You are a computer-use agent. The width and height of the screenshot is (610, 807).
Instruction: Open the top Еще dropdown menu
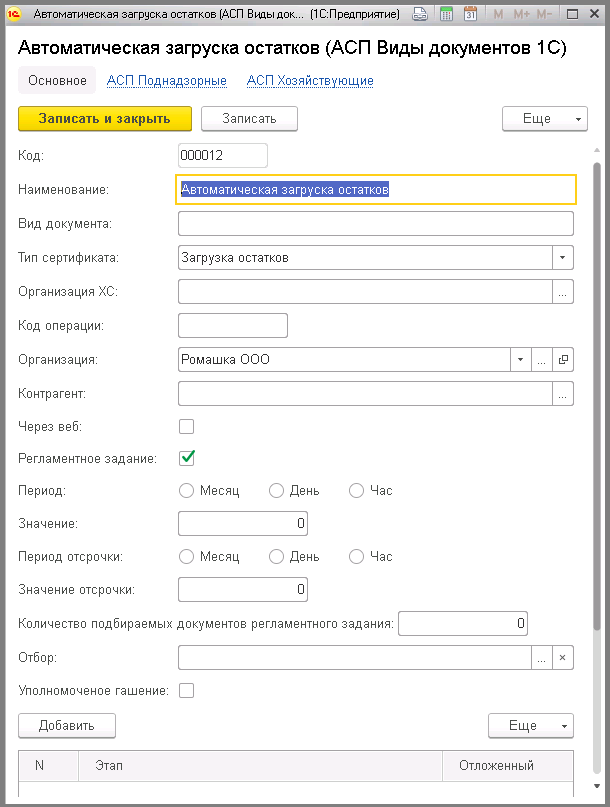545,119
